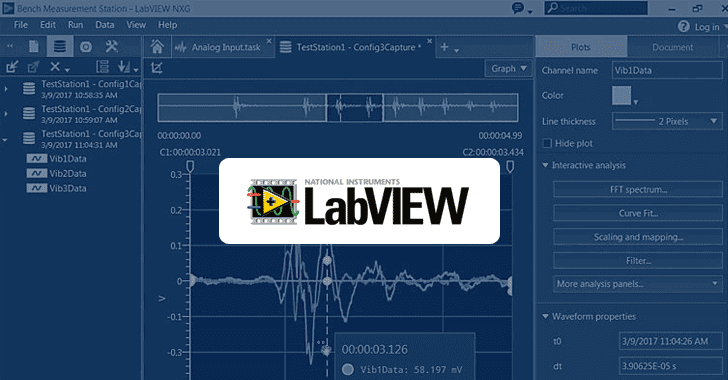The image size is (728, 380).
Task: Click the help question mark icon
Action: coord(683,26)
